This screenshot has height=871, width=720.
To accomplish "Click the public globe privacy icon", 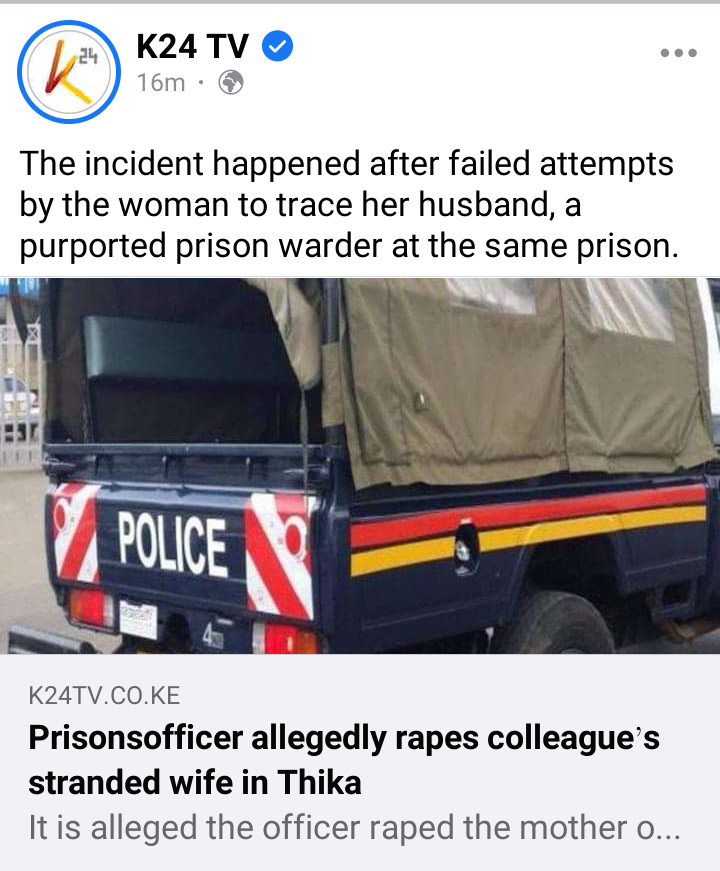I will [x=231, y=83].
